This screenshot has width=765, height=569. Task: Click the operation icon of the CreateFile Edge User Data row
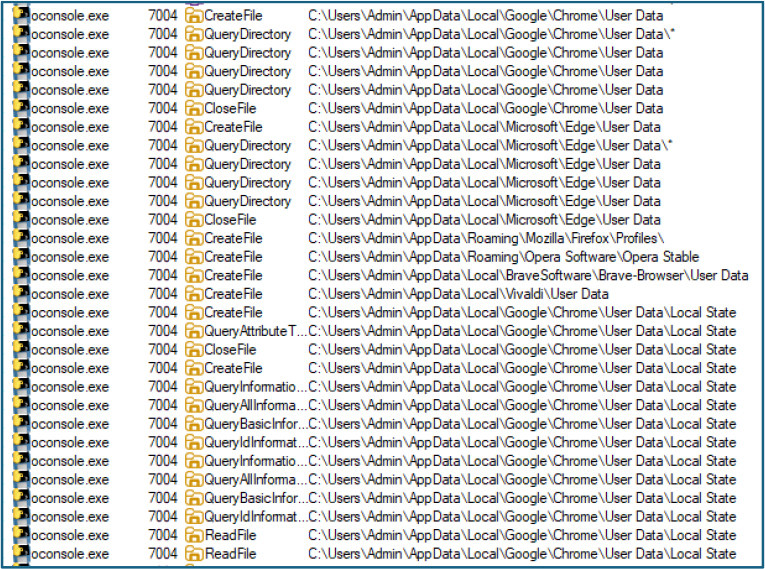tap(194, 127)
